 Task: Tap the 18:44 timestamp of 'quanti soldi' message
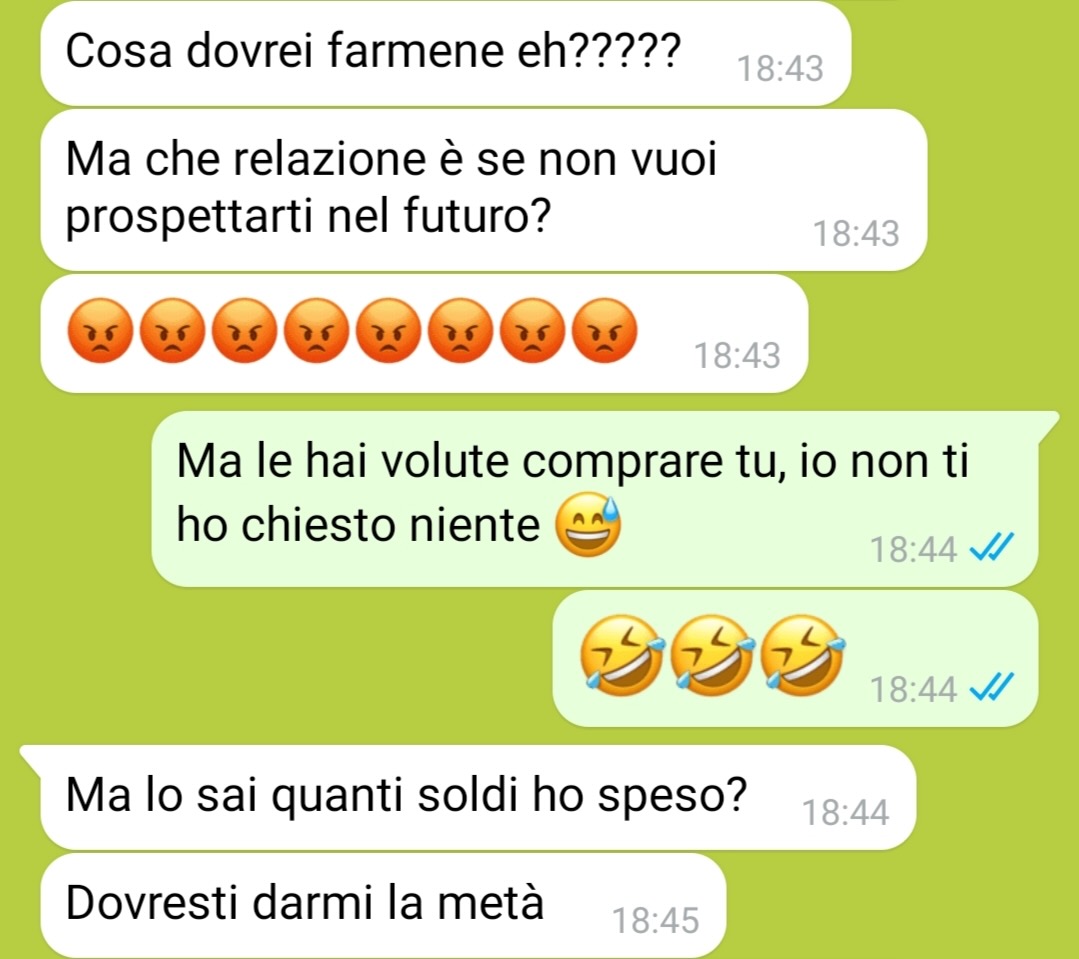pos(846,812)
